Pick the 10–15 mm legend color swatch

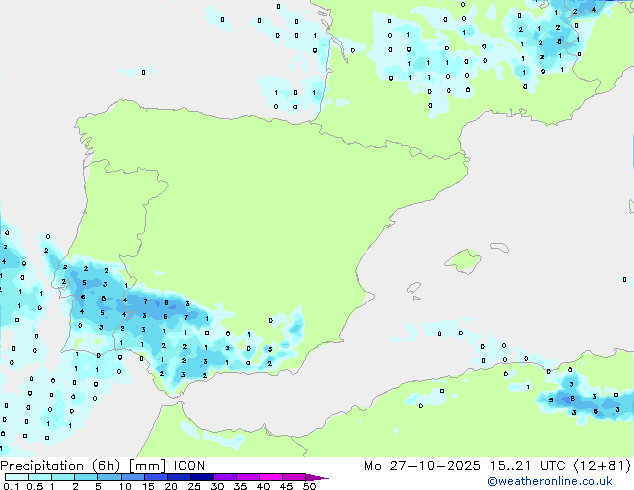[x=133, y=477]
